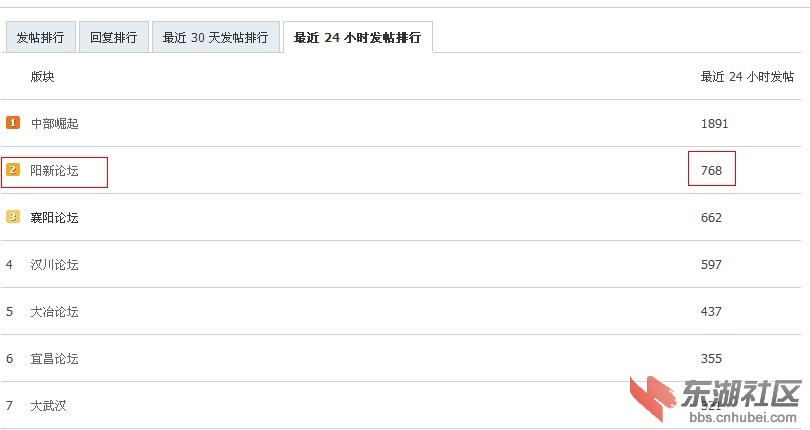Open the 大冶论坛 forum link
The width and height of the screenshot is (810, 430).
[x=54, y=312]
